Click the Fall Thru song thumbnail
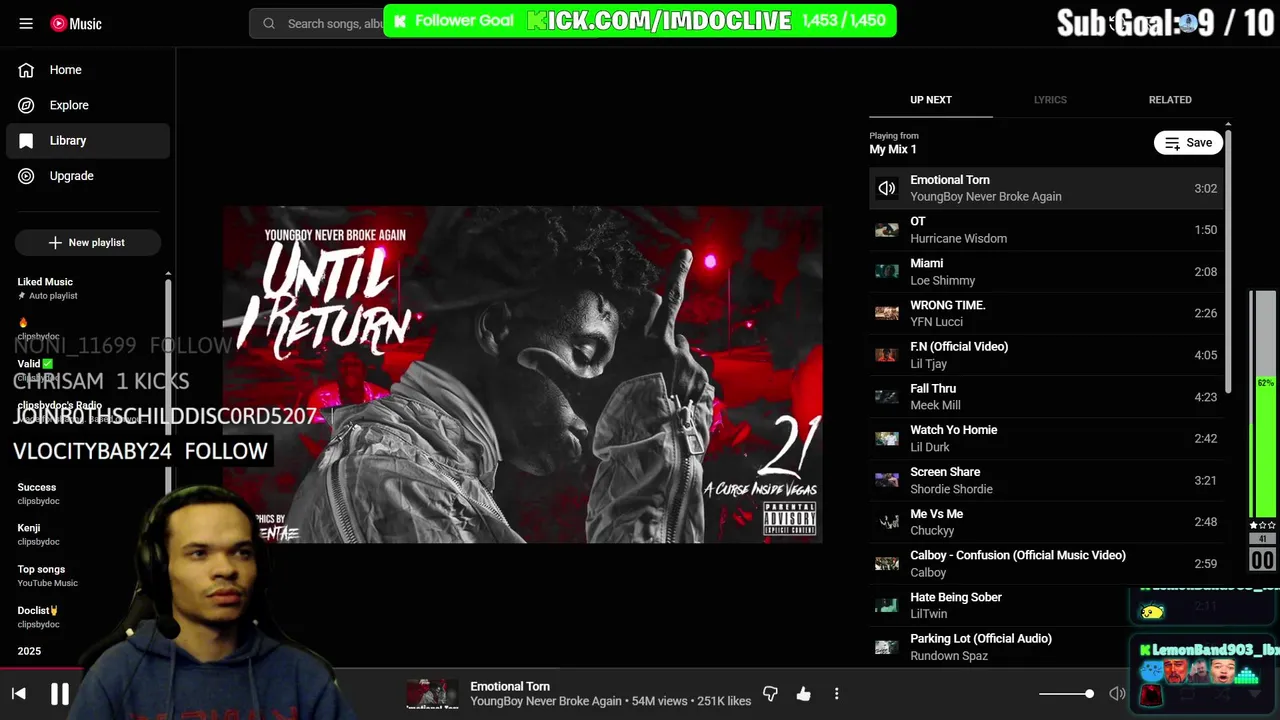 click(887, 397)
